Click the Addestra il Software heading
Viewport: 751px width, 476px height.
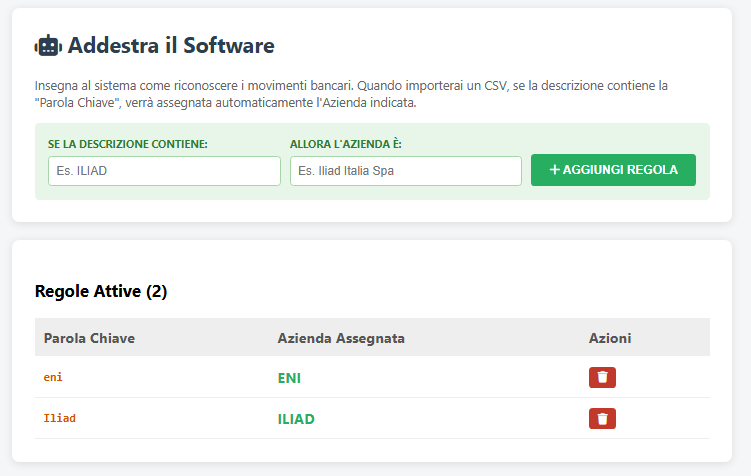tap(171, 45)
